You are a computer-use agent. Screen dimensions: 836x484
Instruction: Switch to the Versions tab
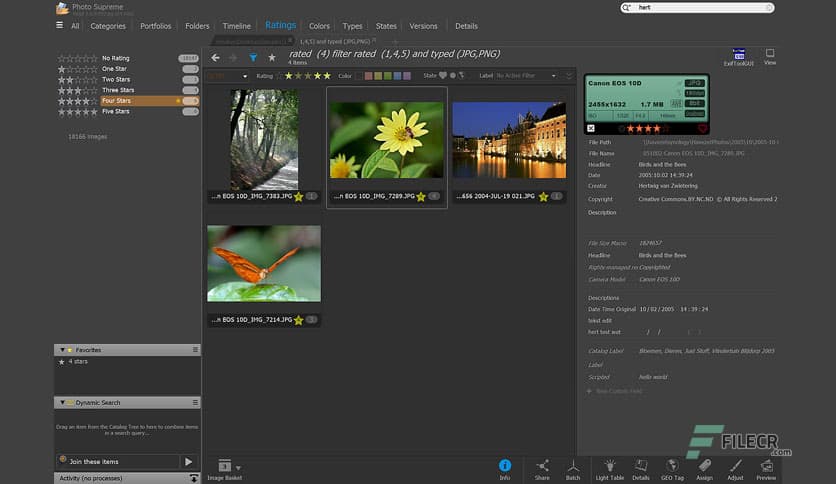click(423, 26)
